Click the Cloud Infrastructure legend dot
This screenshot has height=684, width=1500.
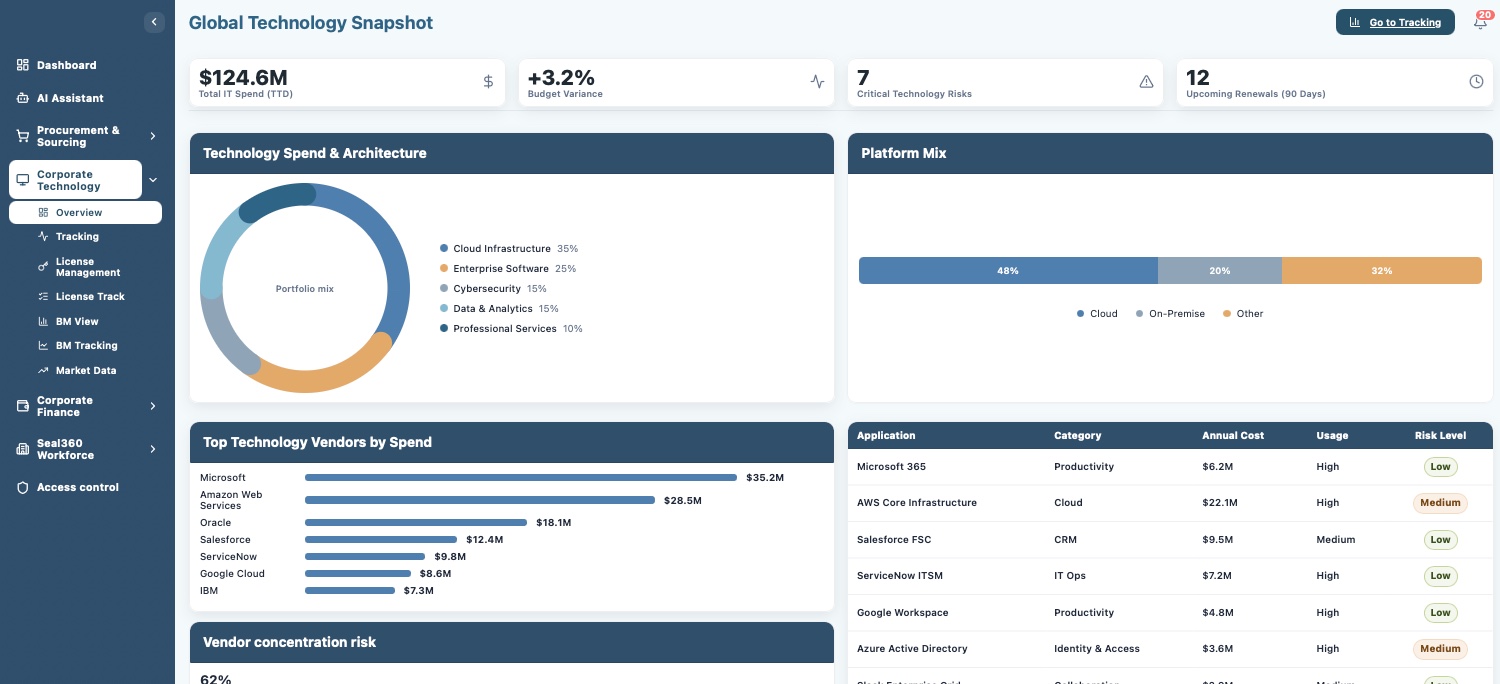tap(444, 249)
